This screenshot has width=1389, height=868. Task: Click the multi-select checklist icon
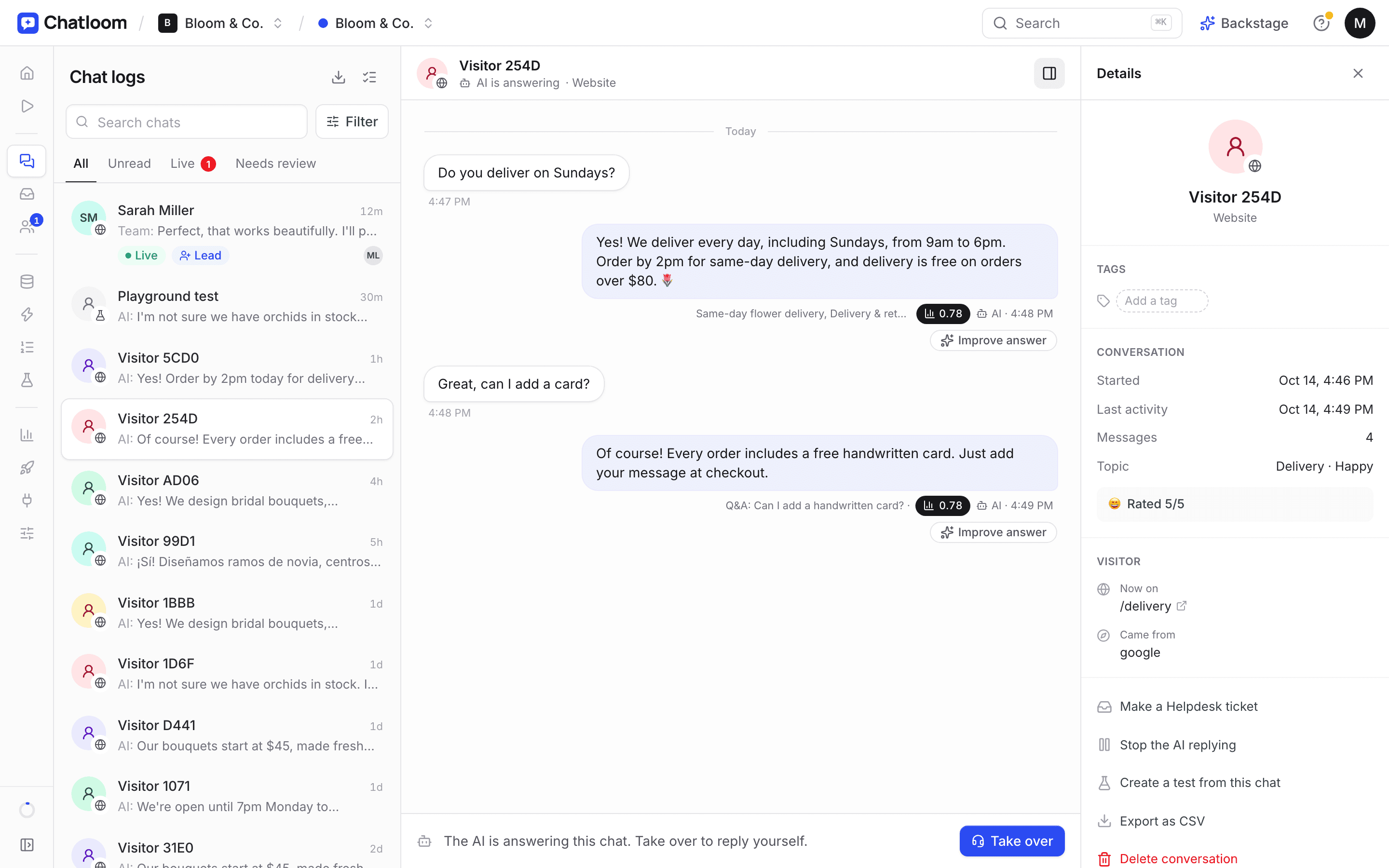369,77
